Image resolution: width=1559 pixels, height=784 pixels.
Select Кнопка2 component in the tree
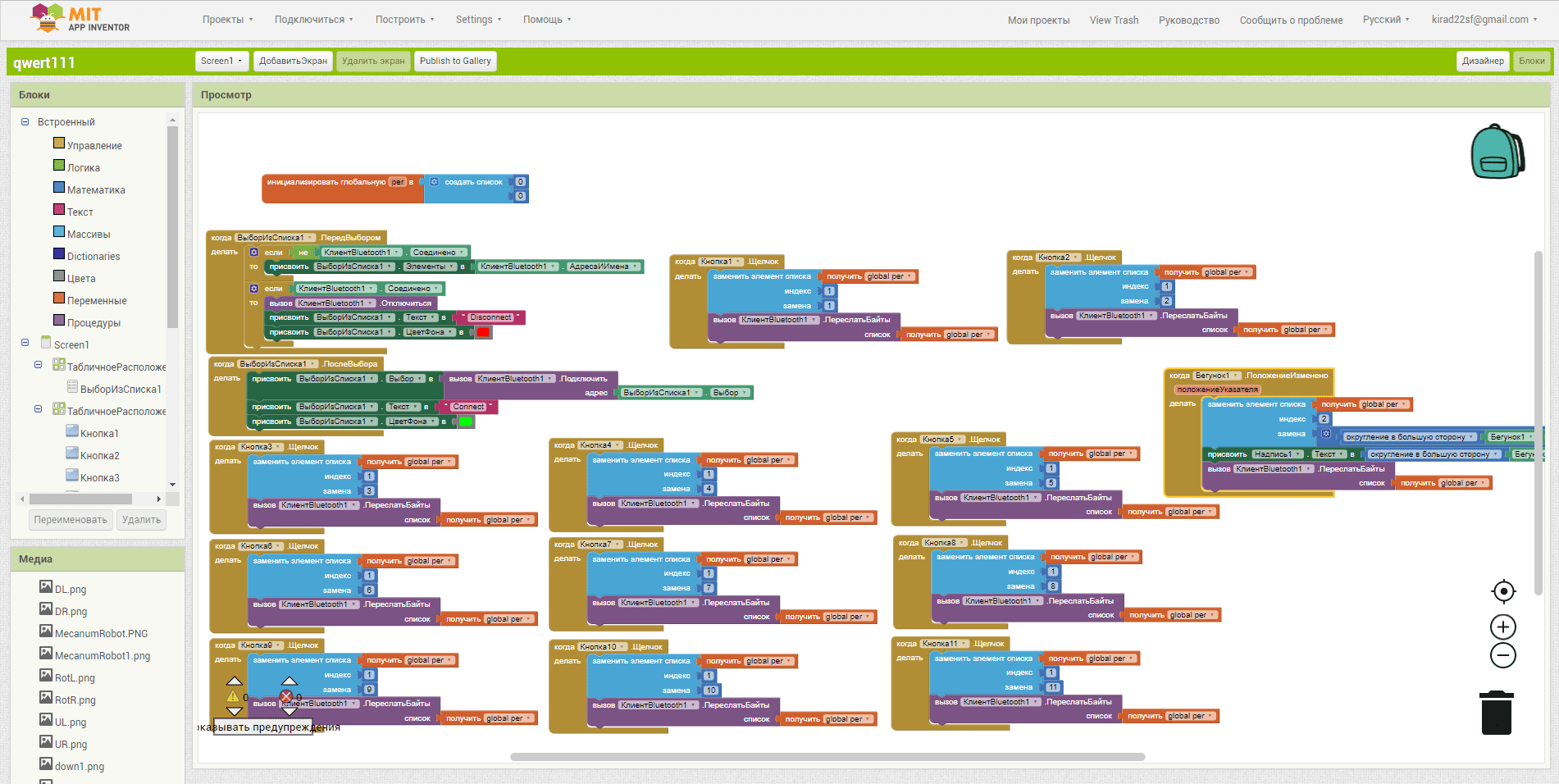pos(99,455)
